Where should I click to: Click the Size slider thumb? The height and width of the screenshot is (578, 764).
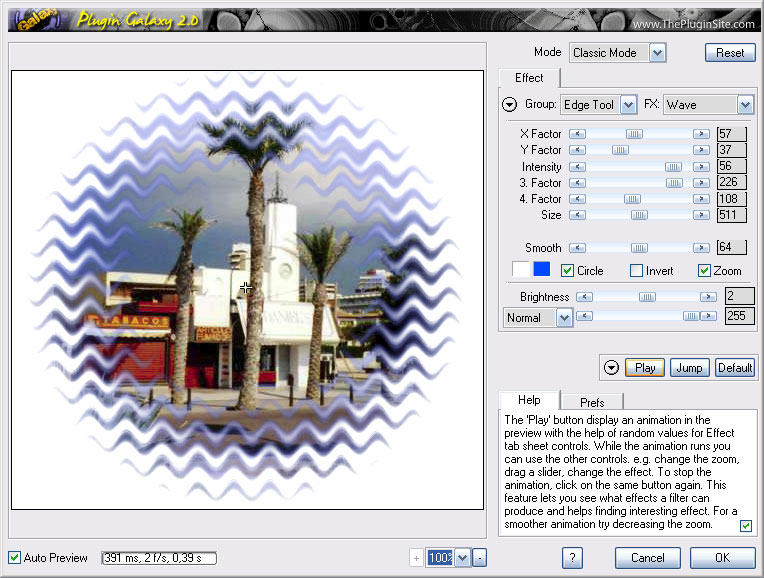[x=639, y=215]
